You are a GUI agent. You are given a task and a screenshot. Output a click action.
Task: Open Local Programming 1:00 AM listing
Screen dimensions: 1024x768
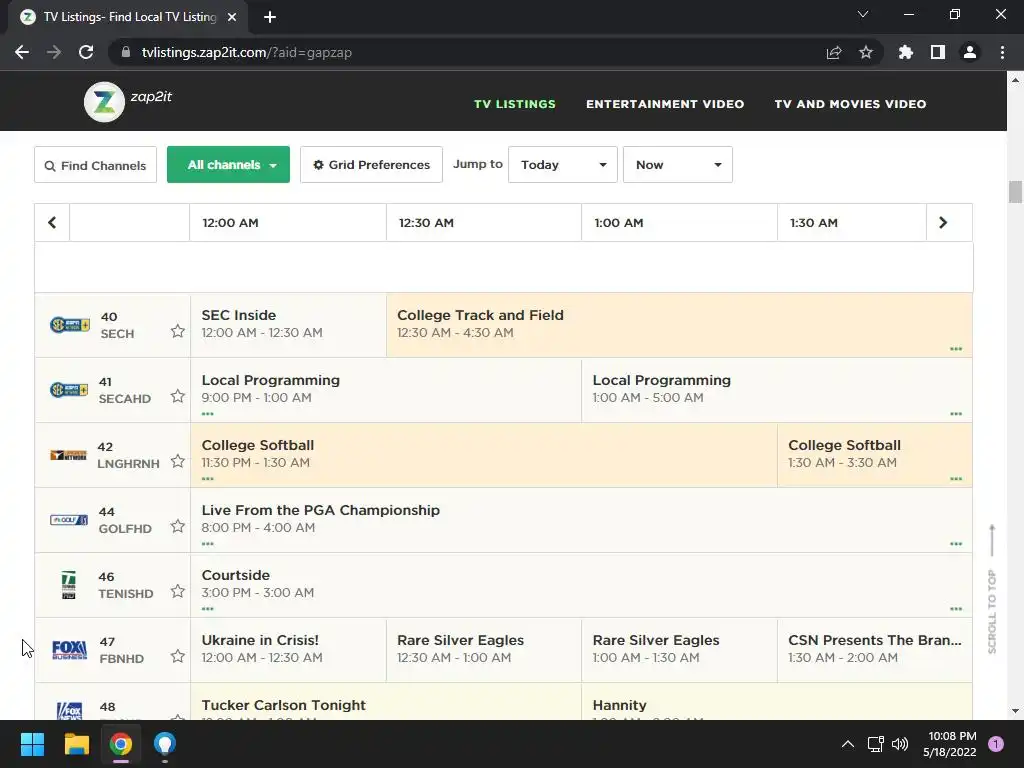click(777, 390)
